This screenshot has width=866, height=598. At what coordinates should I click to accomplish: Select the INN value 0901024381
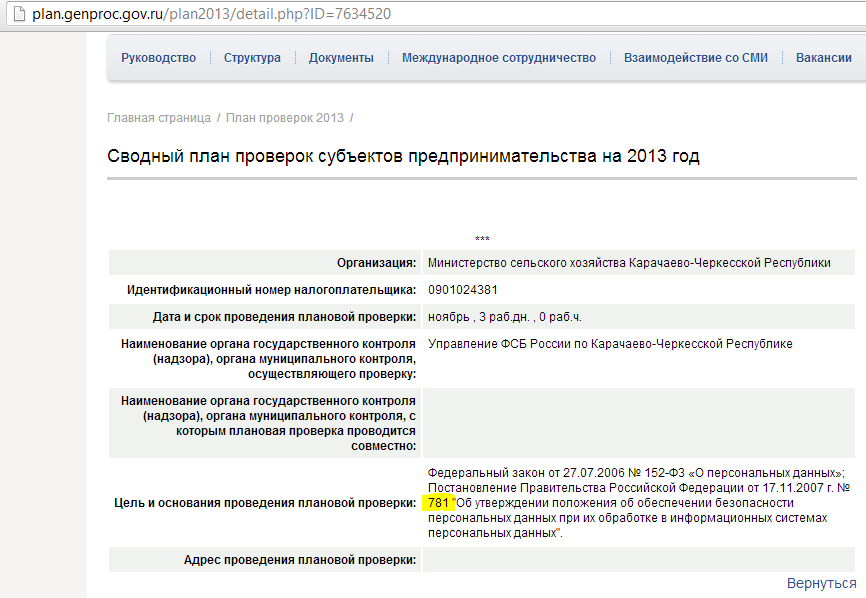[x=463, y=290]
